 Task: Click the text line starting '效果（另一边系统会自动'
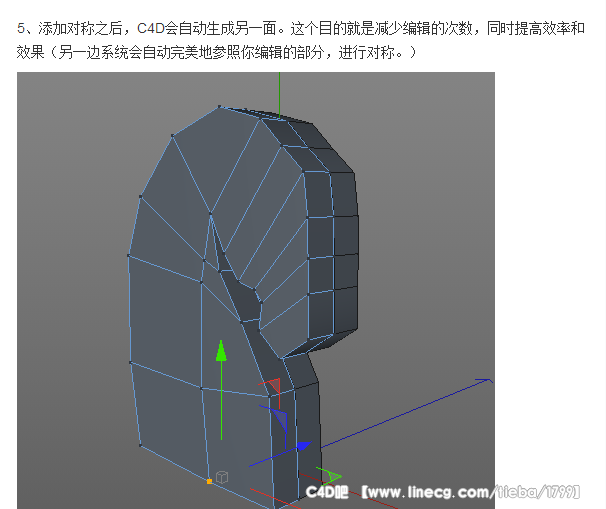216,52
